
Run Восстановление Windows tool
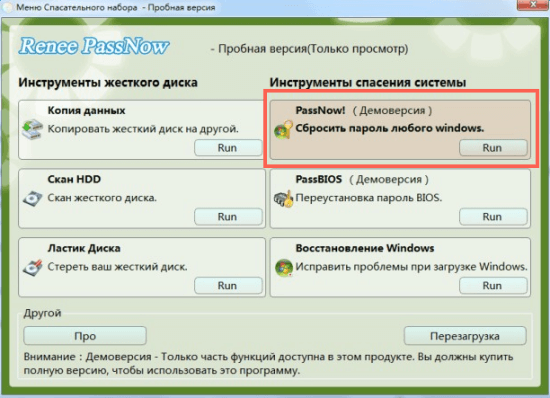(x=493, y=285)
